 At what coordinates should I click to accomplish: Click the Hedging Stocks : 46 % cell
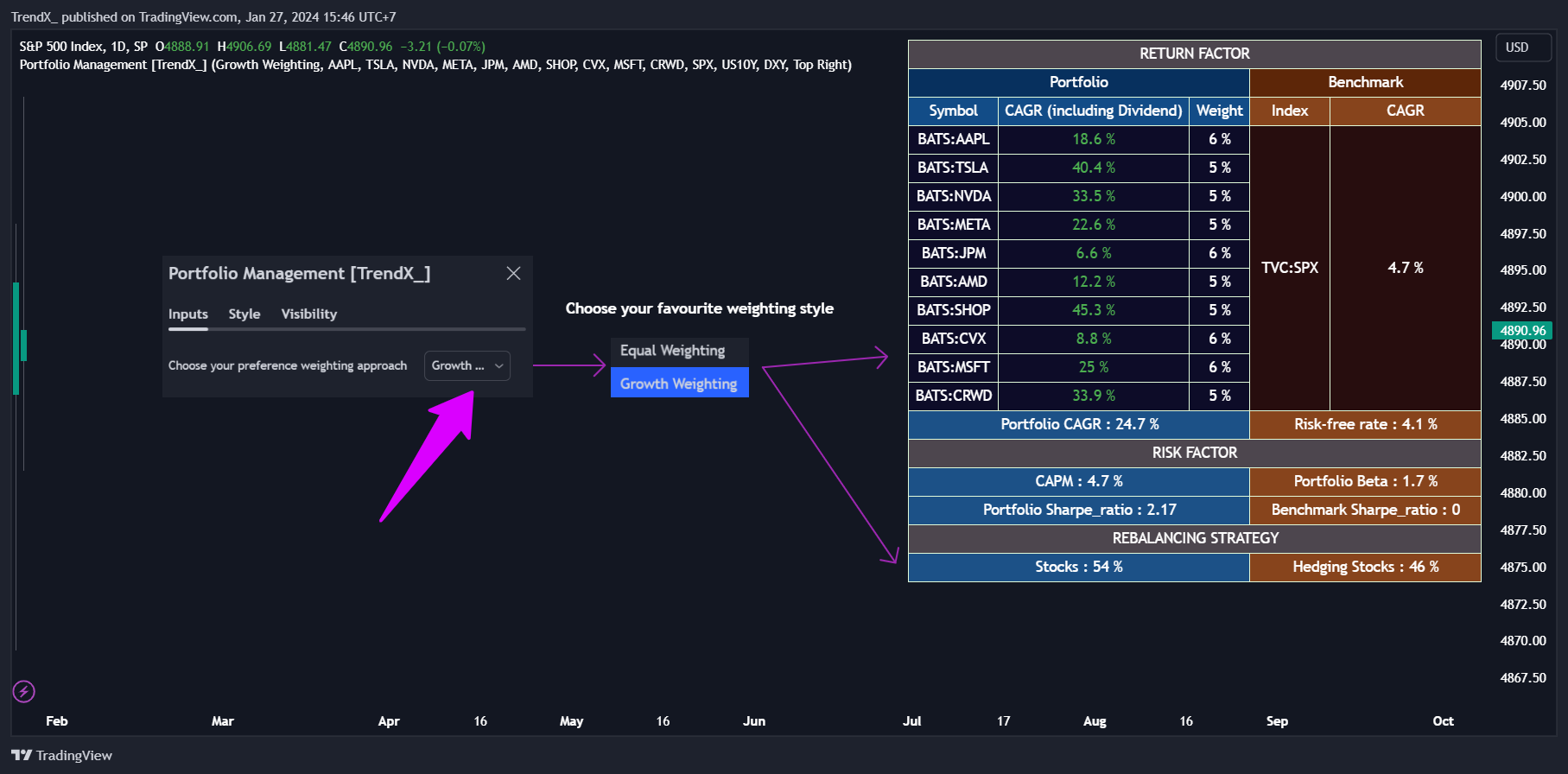tap(1366, 567)
